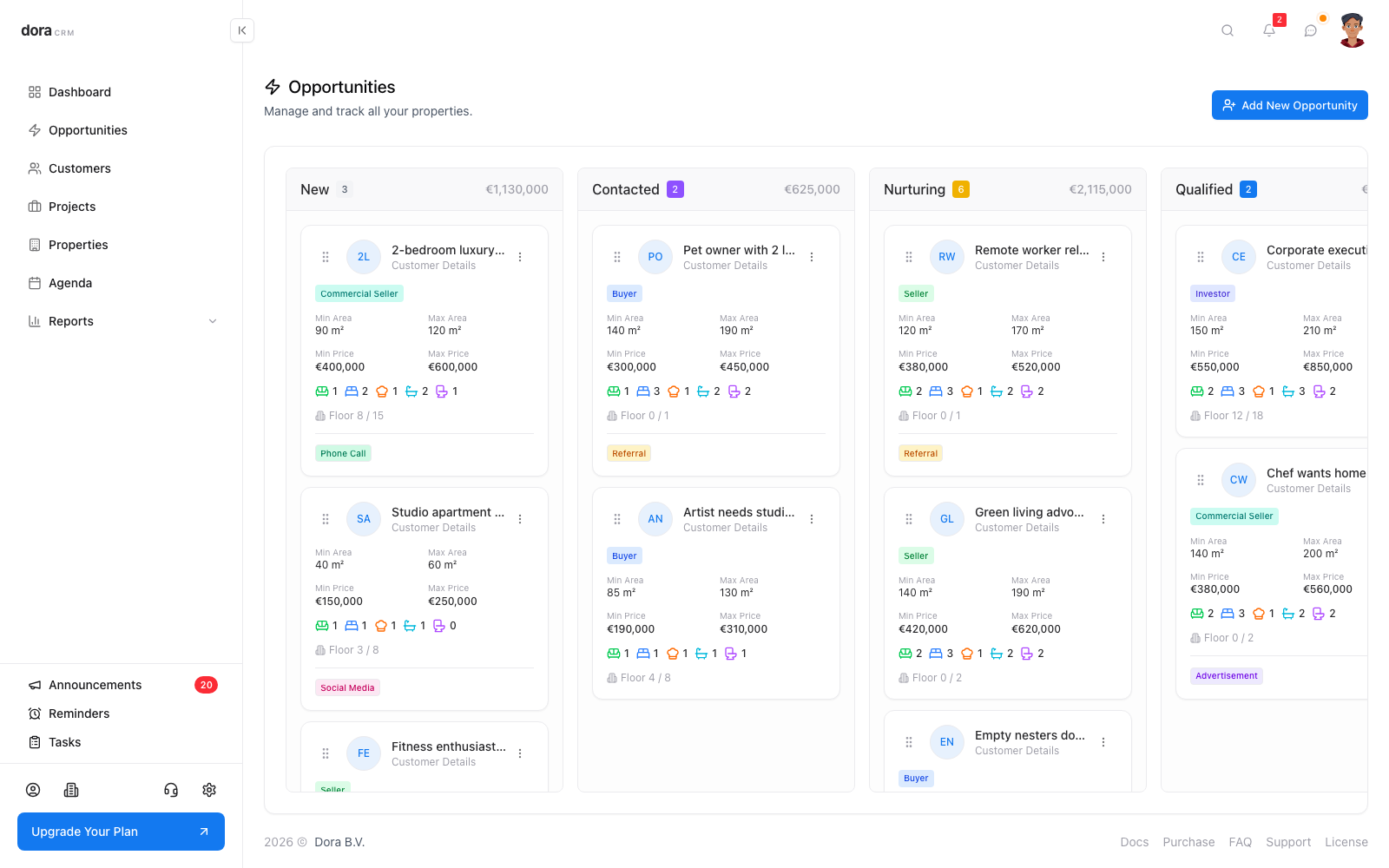Open options menu for 2-bedroom luxury card
Screen dimensions: 1389x868
point(520,257)
